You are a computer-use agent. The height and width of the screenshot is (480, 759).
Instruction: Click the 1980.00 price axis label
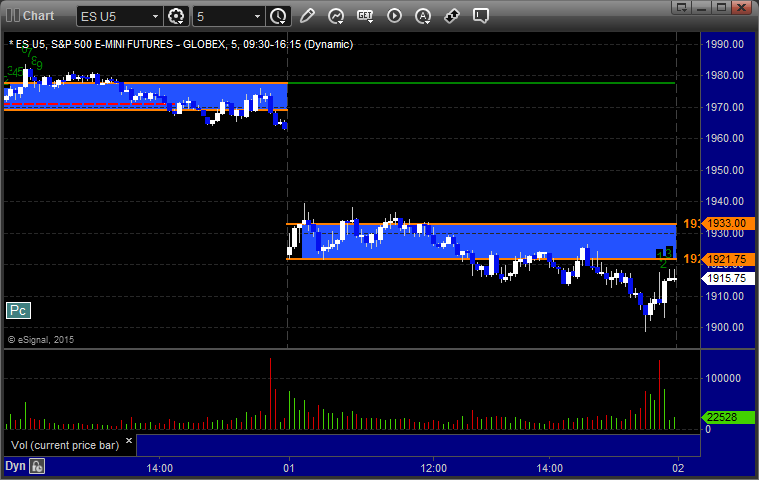(x=725, y=75)
